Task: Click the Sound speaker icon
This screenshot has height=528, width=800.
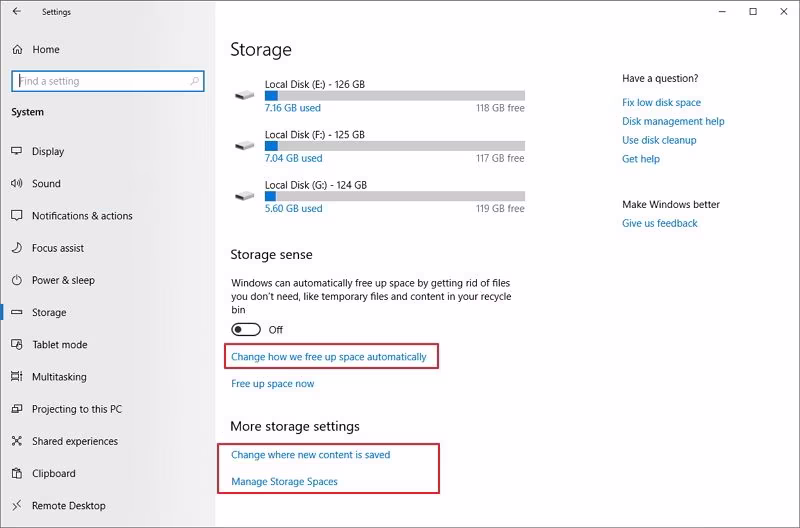Action: tap(17, 184)
